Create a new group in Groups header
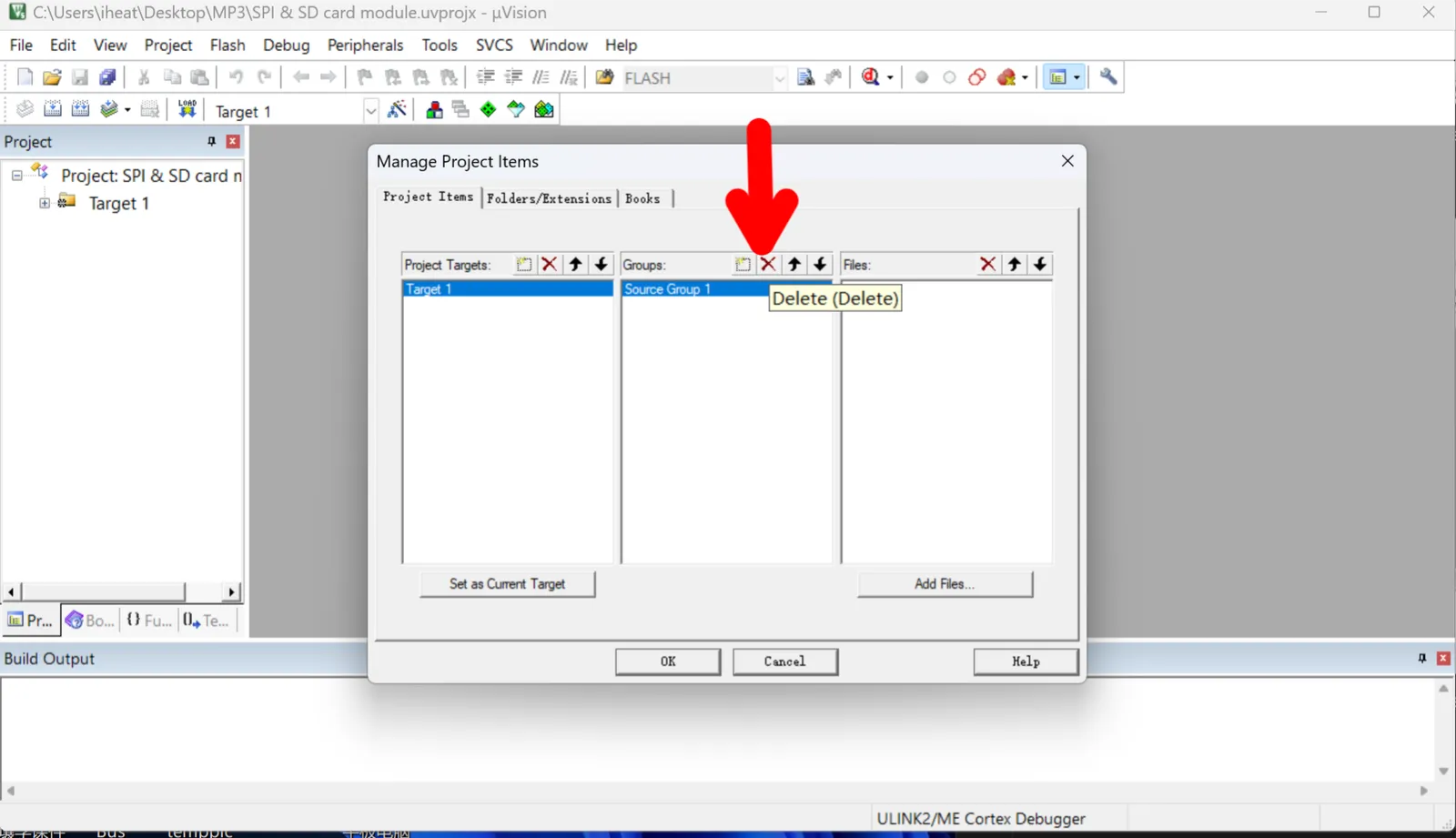This screenshot has width=1456, height=838. (743, 264)
